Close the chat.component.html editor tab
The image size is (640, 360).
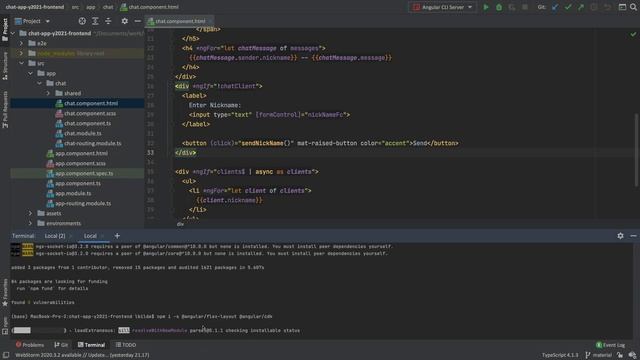click(x=210, y=21)
